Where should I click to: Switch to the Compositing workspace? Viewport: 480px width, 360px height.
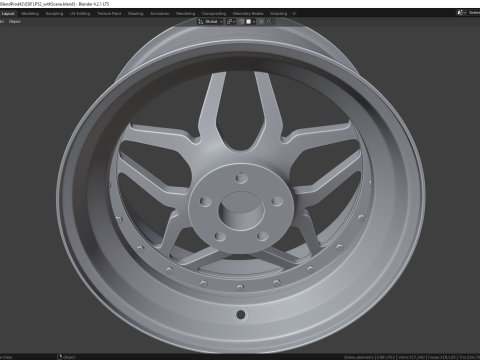[x=214, y=14]
